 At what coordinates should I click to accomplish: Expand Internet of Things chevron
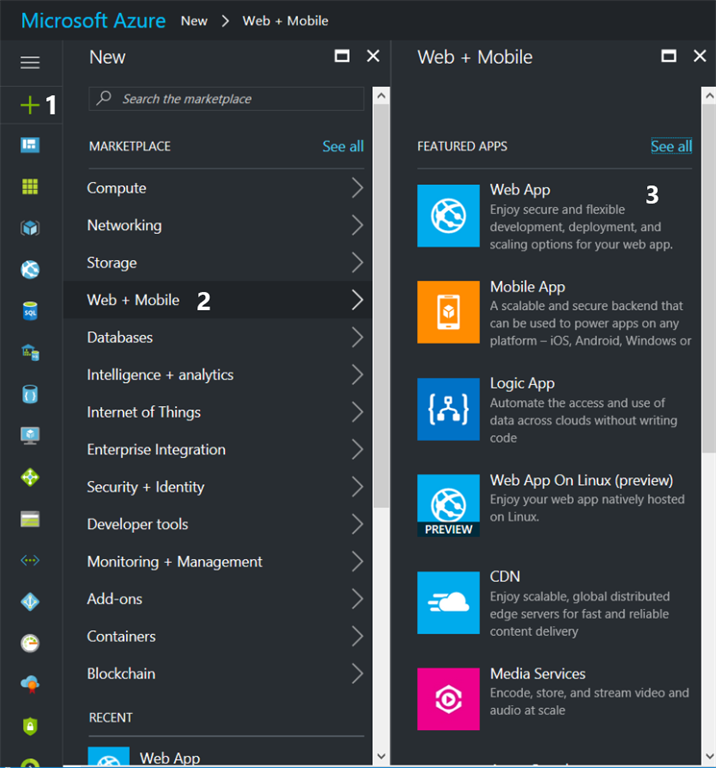pyautogui.click(x=358, y=412)
